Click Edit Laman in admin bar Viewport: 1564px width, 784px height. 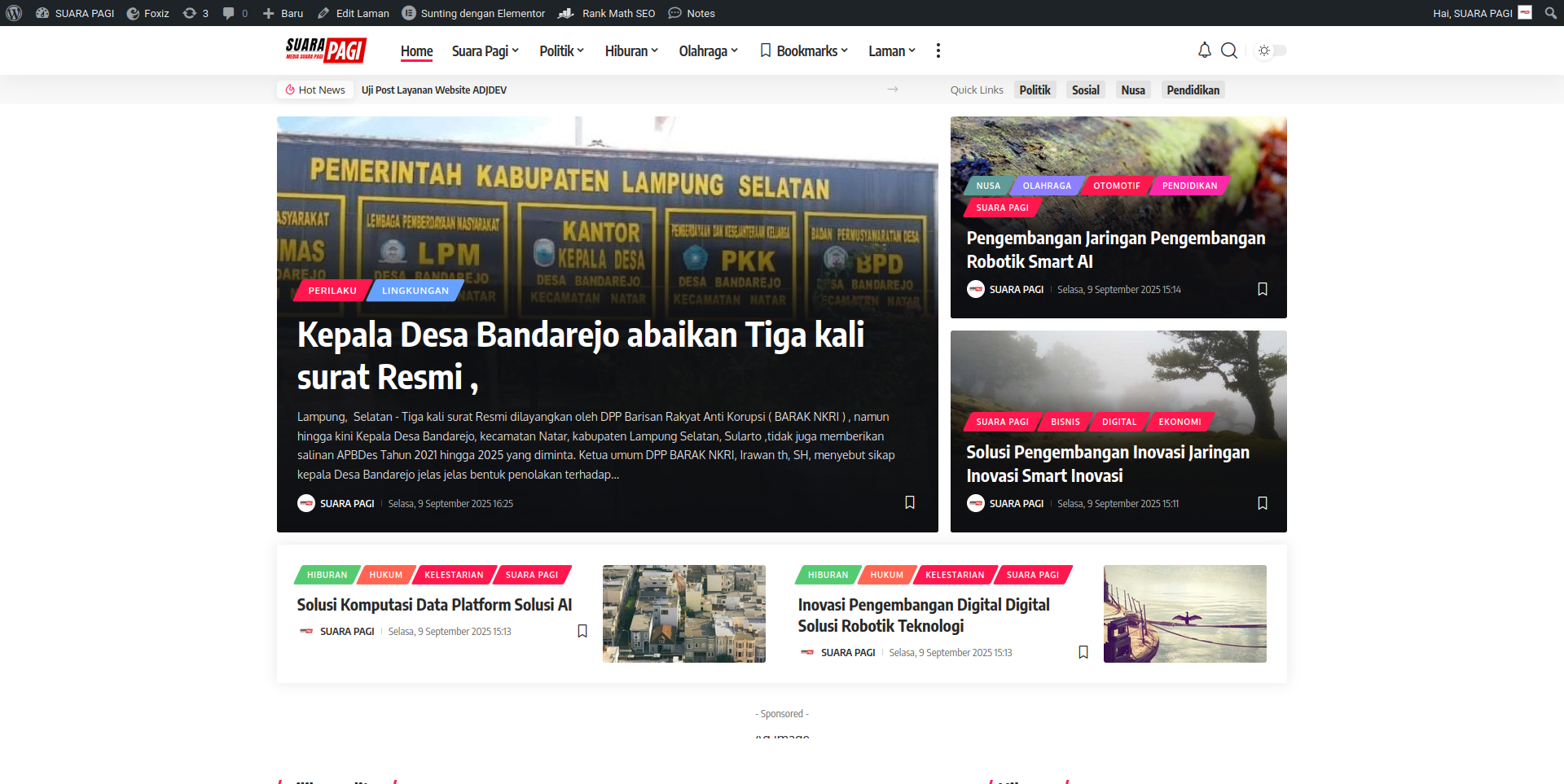(354, 13)
